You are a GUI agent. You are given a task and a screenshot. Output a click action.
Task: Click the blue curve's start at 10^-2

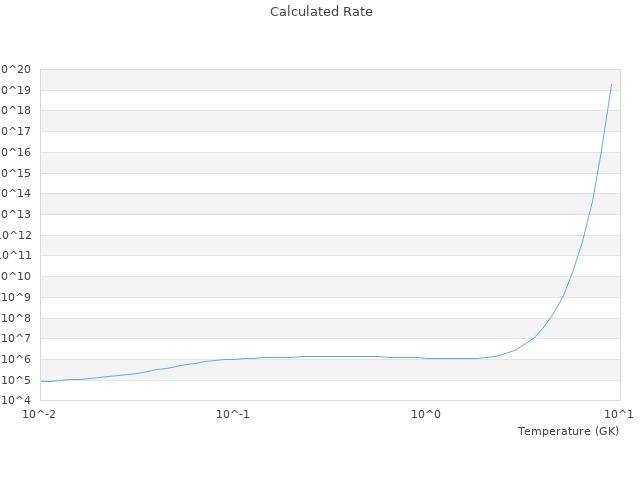pos(41,381)
